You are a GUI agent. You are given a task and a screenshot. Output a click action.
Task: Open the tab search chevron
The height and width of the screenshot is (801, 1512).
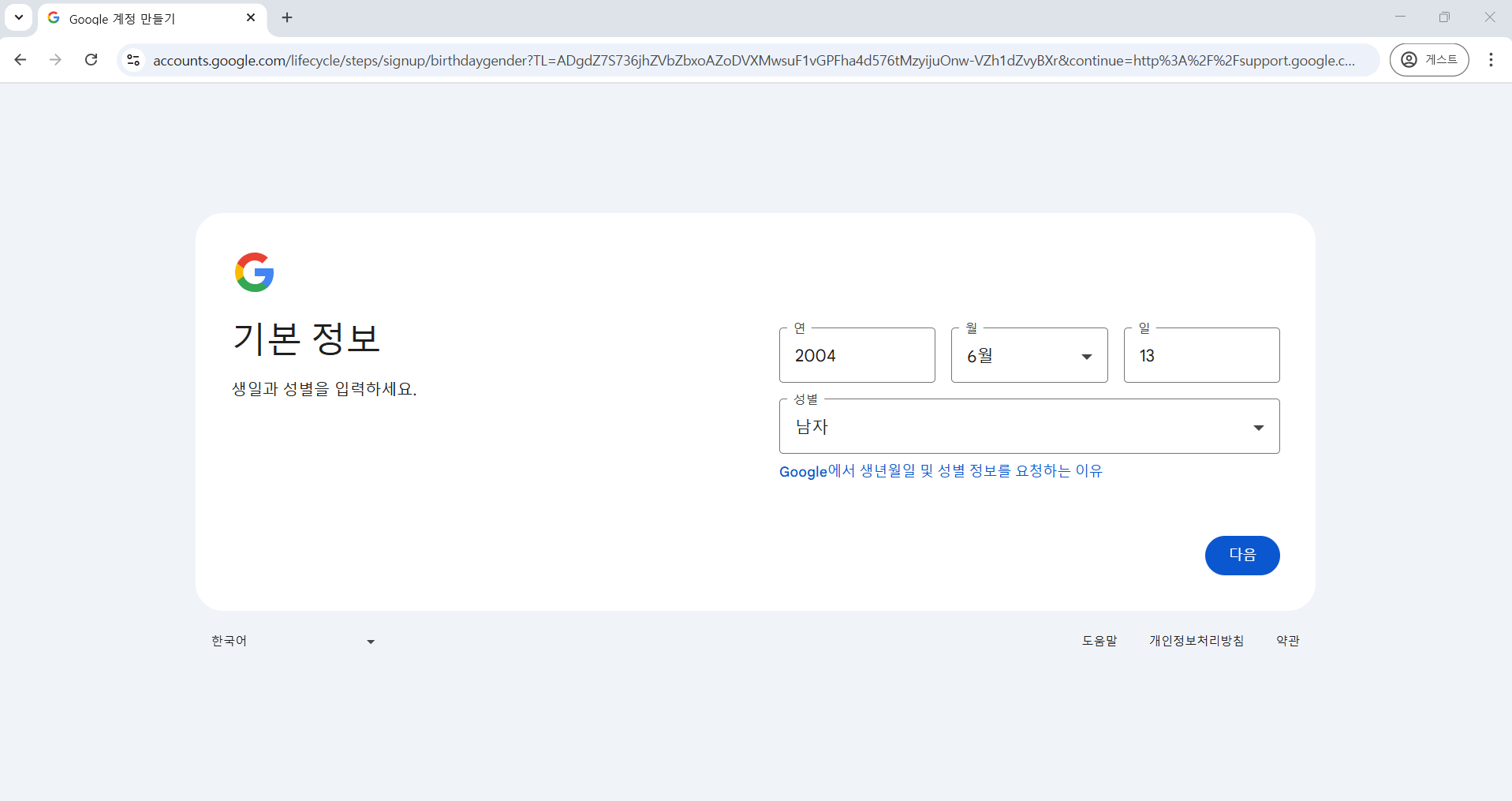tap(19, 17)
